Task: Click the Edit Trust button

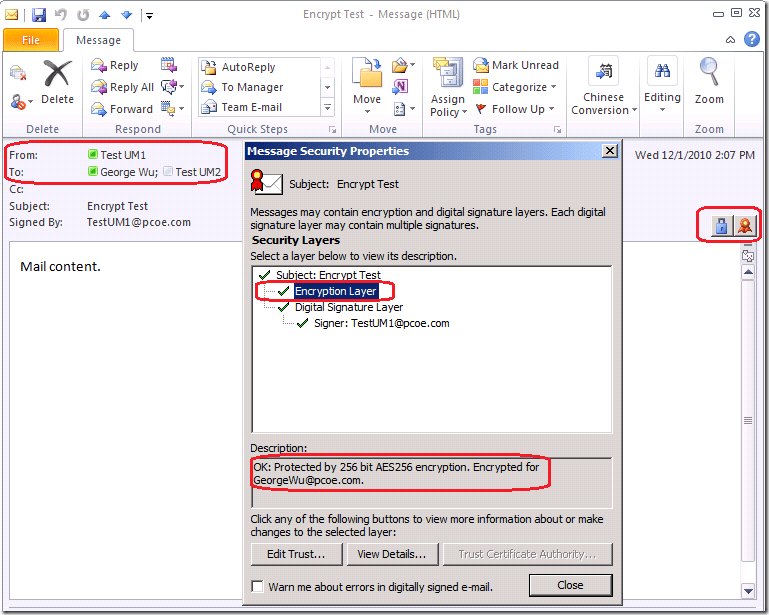Action: point(296,554)
